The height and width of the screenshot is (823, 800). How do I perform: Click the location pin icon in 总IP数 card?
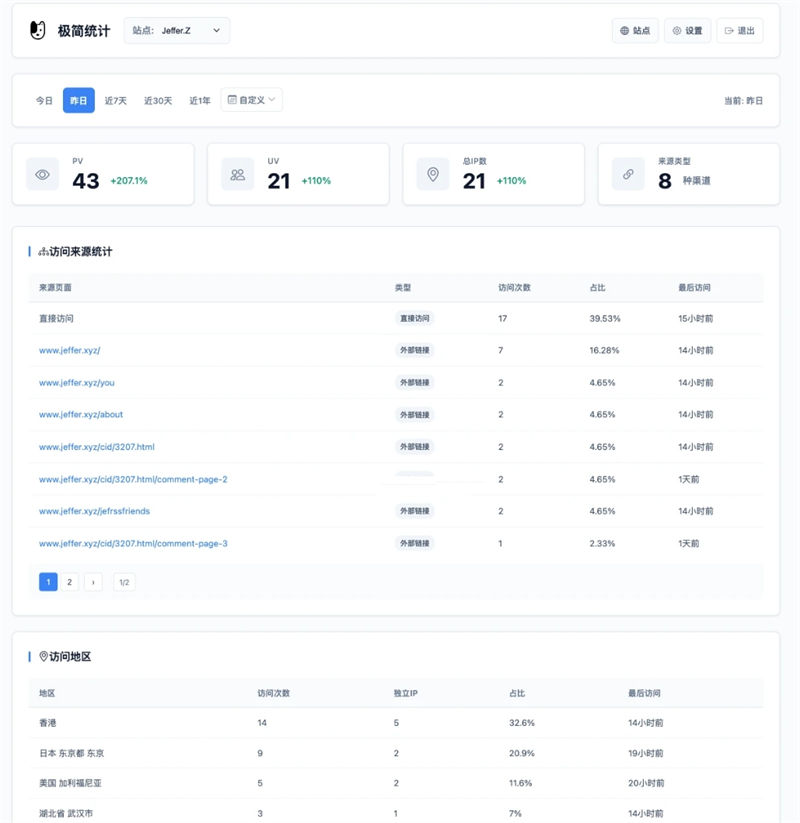(x=433, y=174)
